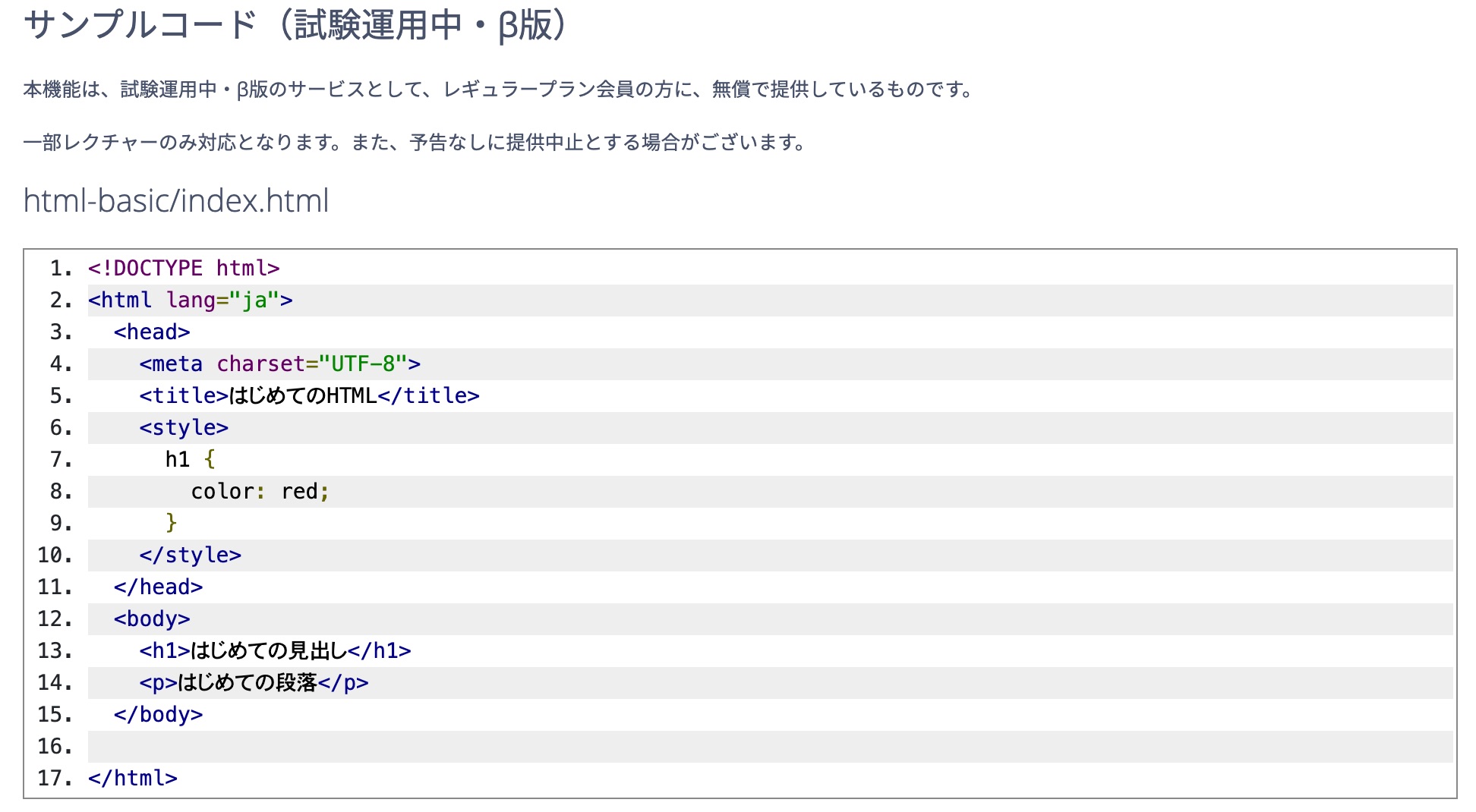1476x812 pixels.
Task: Click the opening <head> tag line
Action: [152, 332]
